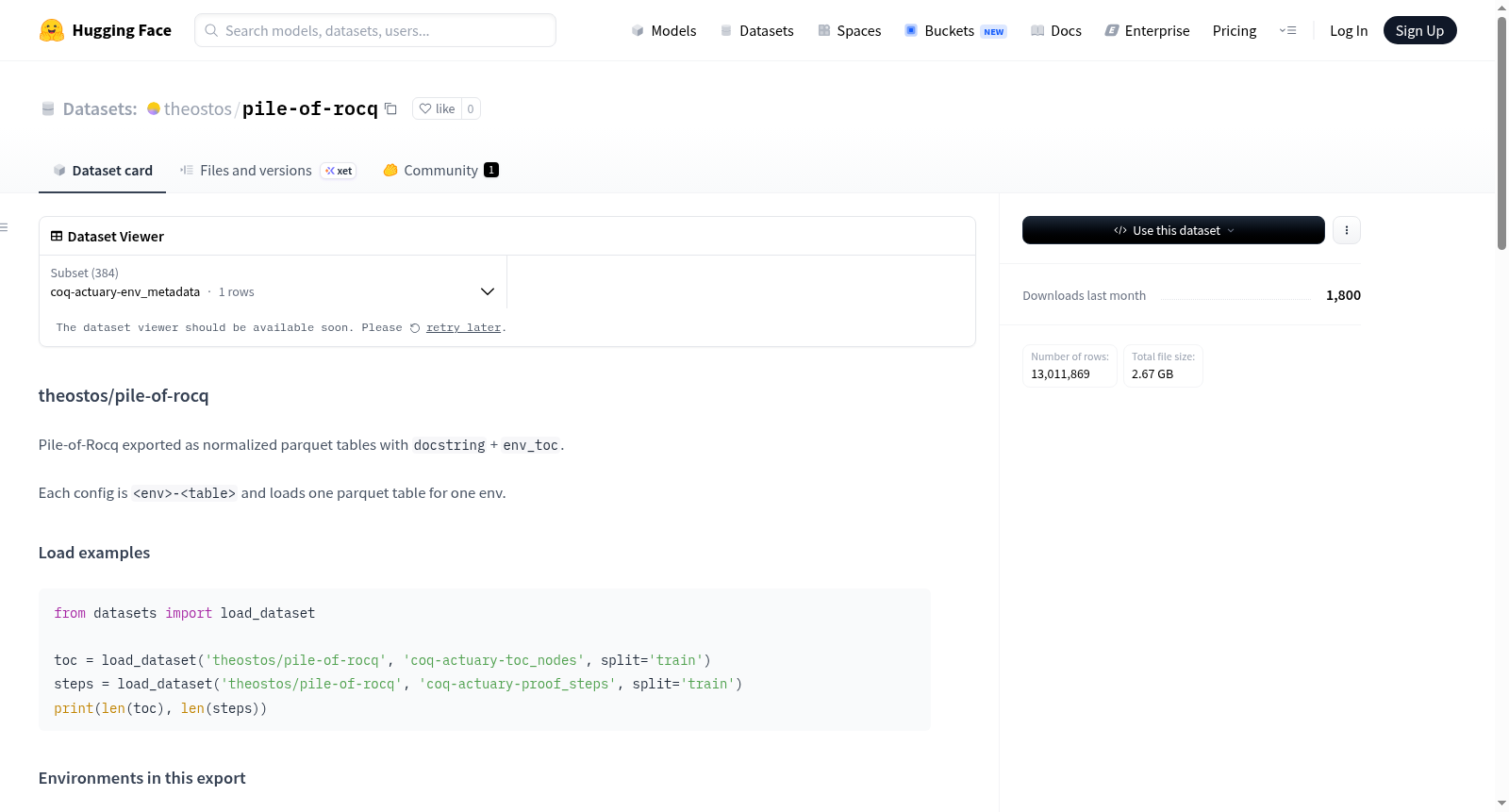The image size is (1509, 812).
Task: Click the 'Dataset Viewer' header text
Action: (116, 237)
